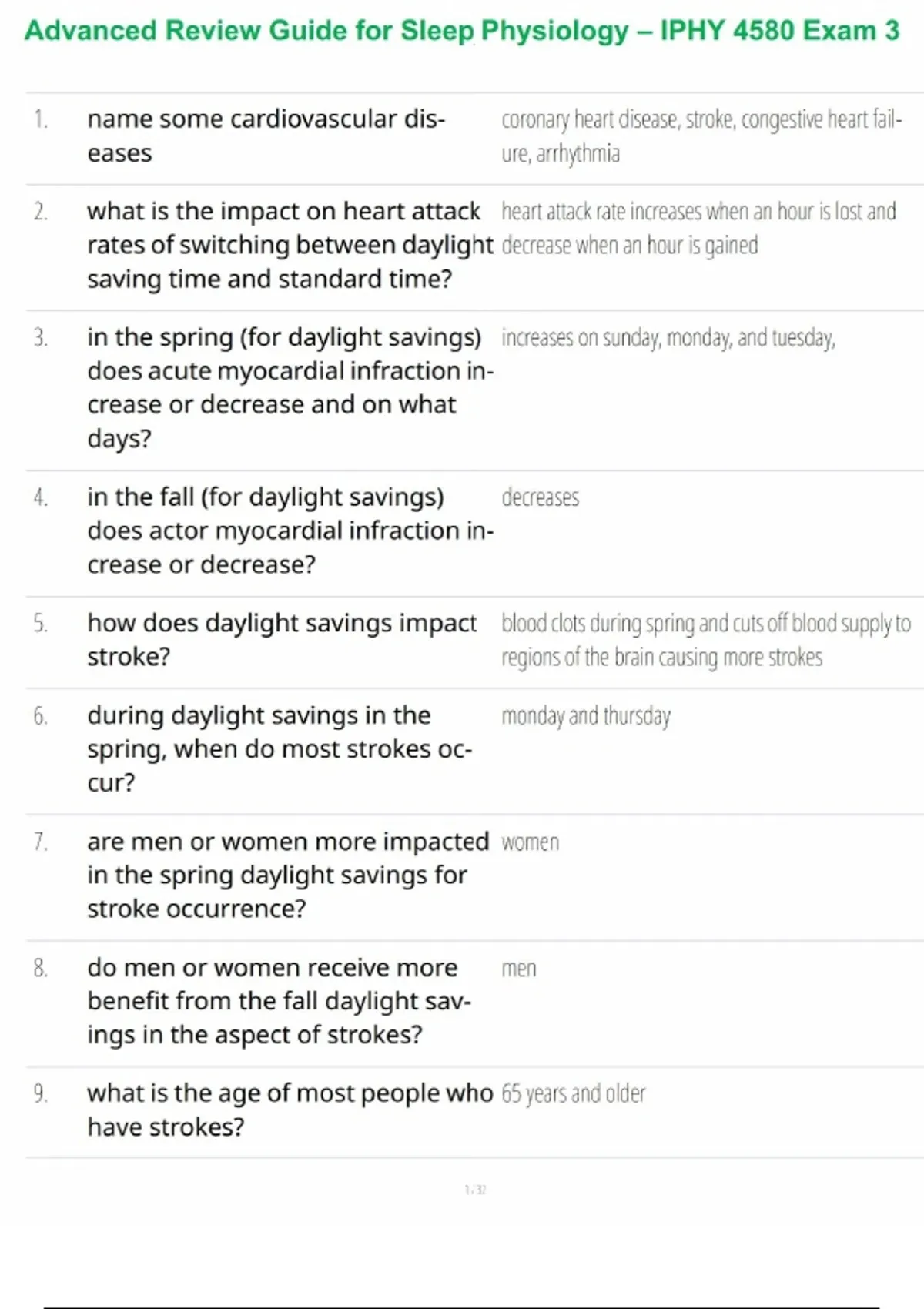
Task: Select the answer 'men'
Action: [518, 969]
